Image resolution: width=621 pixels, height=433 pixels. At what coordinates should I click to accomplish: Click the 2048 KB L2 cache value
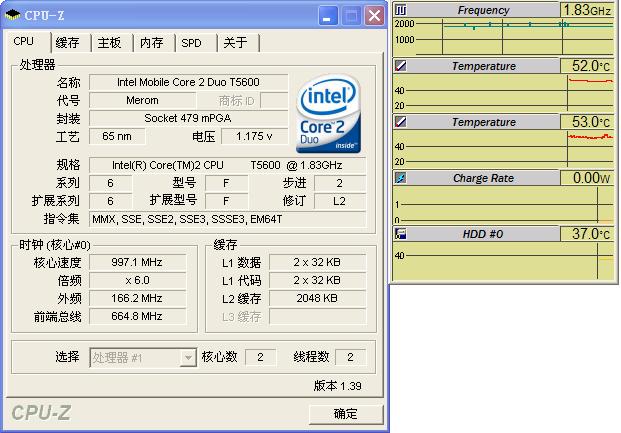pos(317,298)
